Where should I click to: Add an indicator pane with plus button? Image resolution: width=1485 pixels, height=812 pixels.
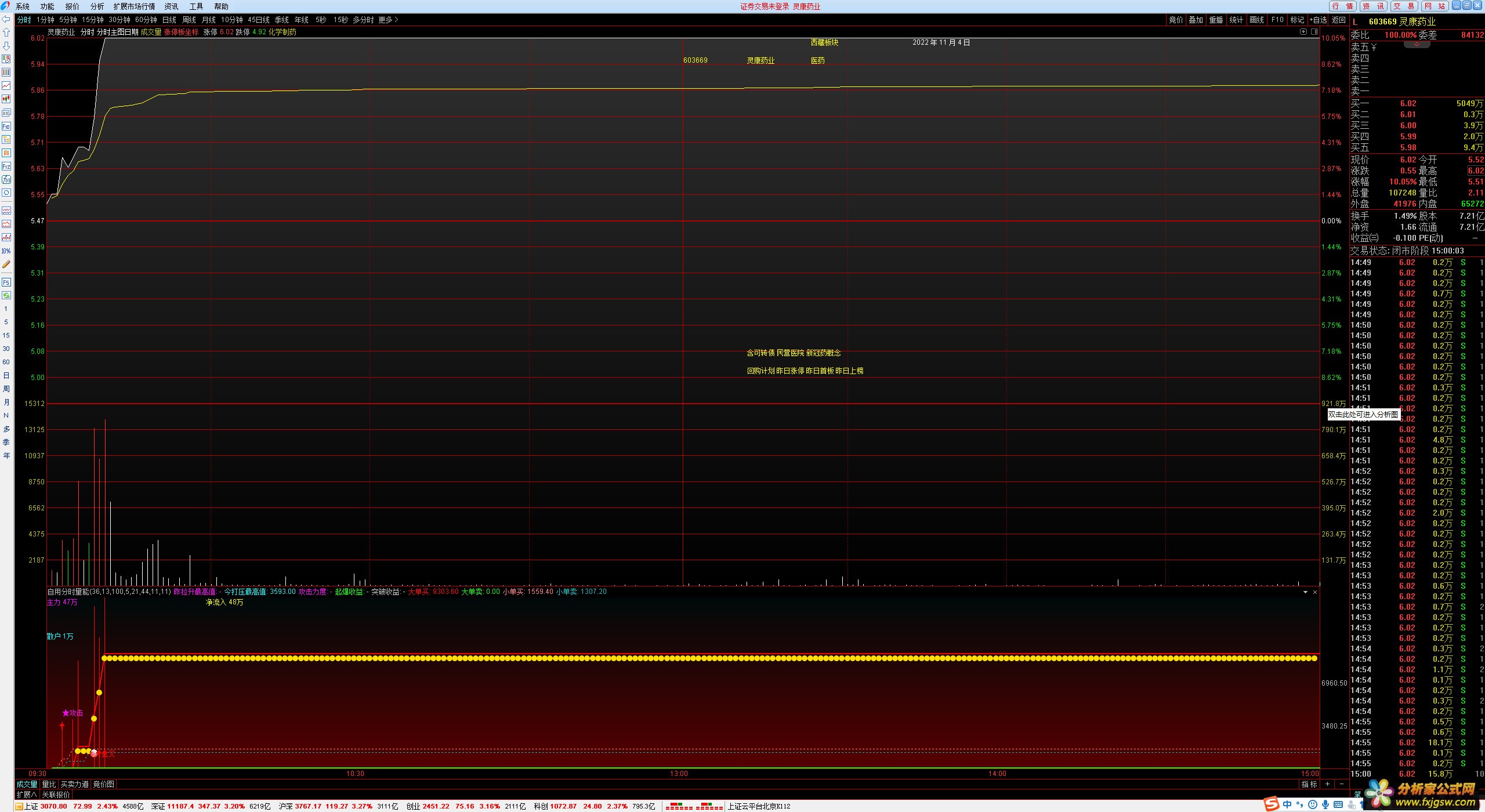pyautogui.click(x=1327, y=784)
